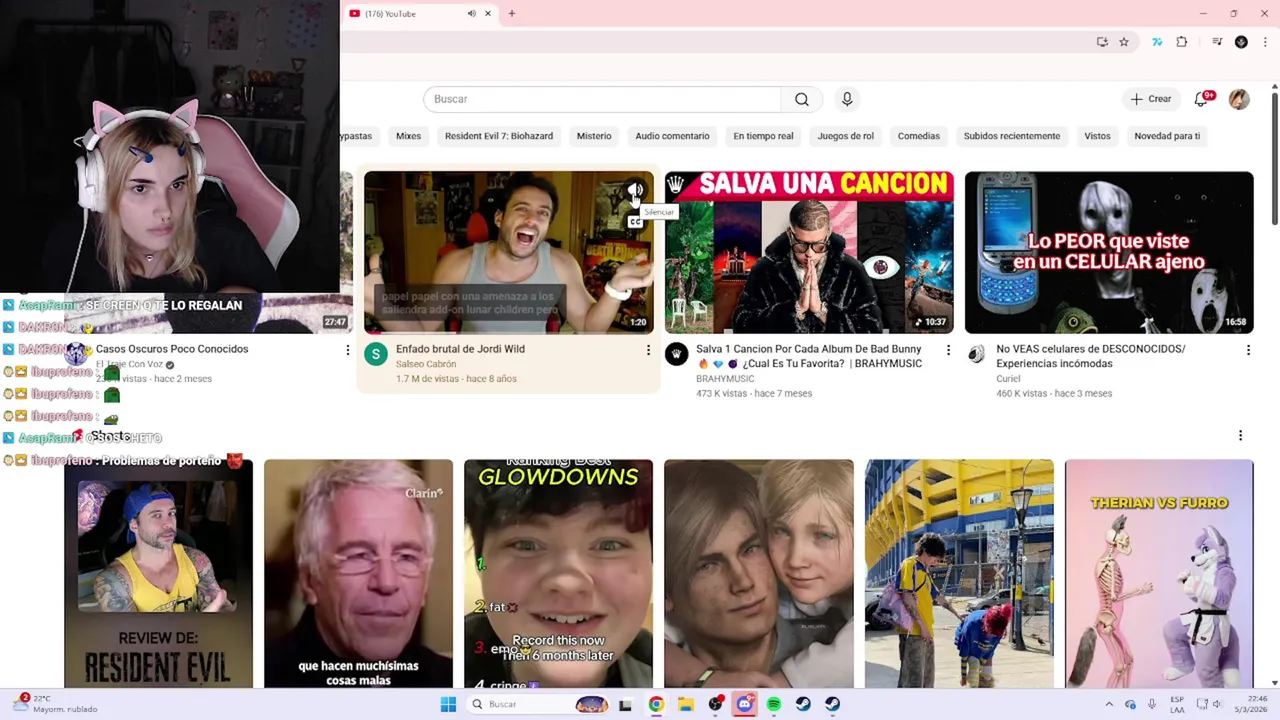Open a new browser tab

pyautogui.click(x=511, y=13)
